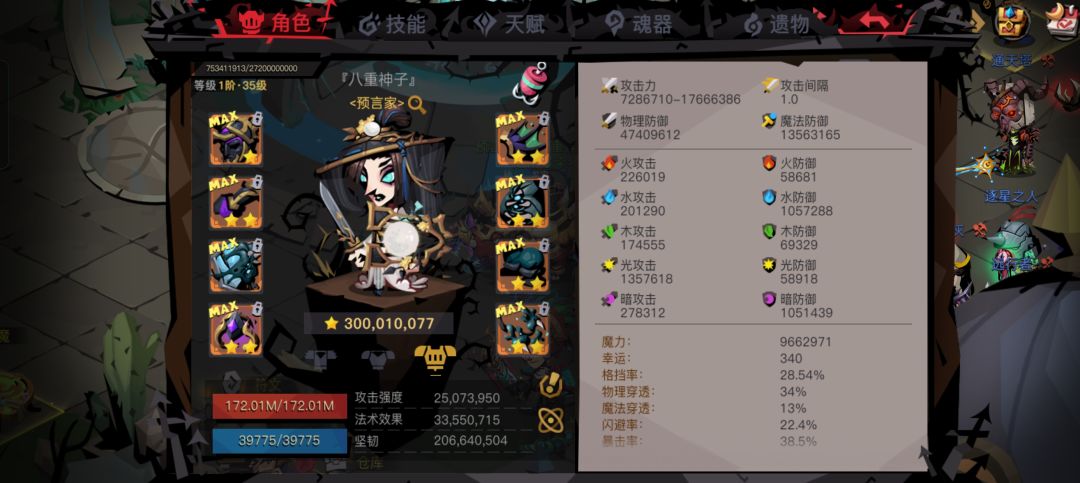1080x483 pixels.
Task: Expand stats list with bottom-right arrow
Action: coord(927,453)
